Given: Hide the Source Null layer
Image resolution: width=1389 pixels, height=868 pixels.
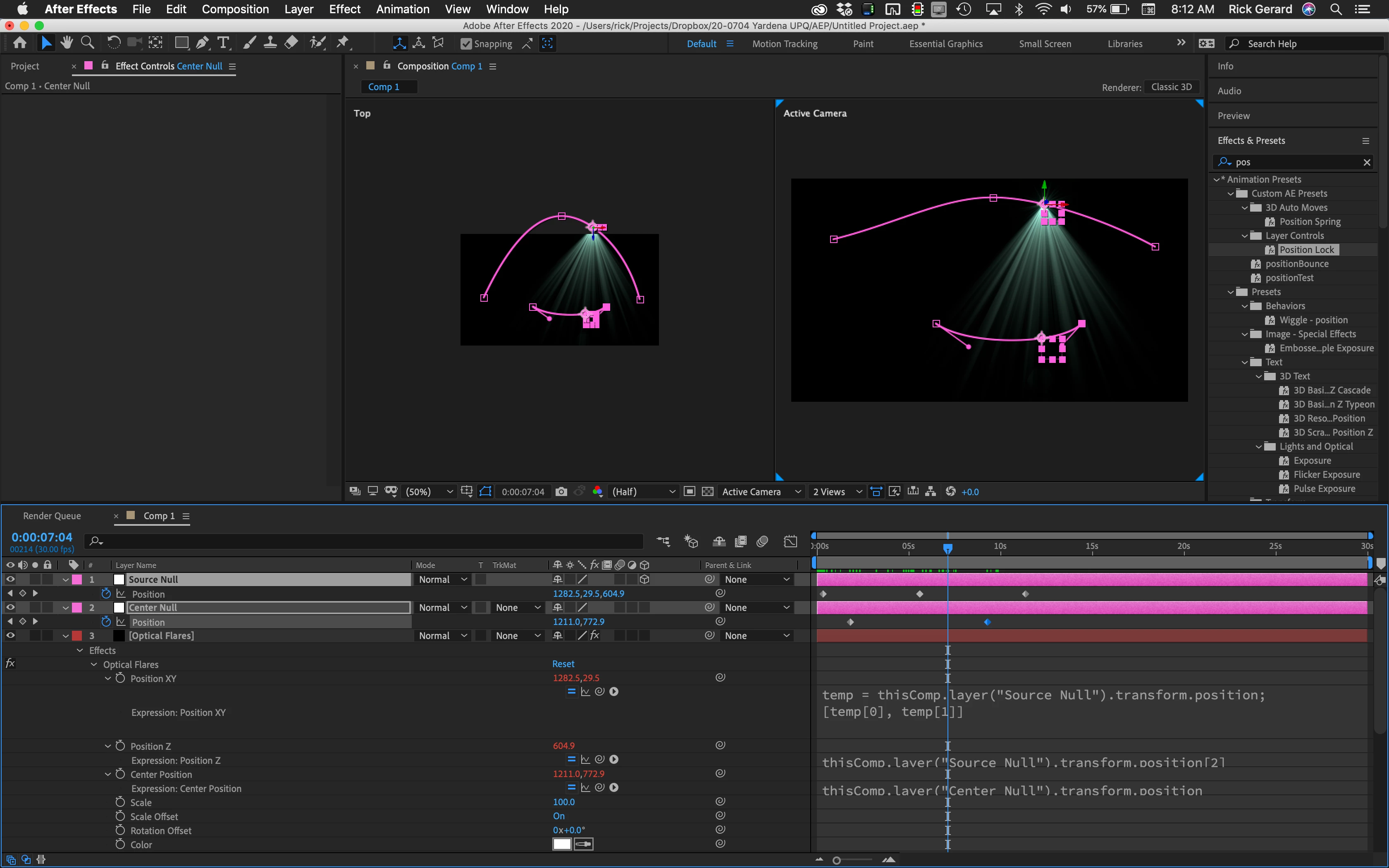Looking at the screenshot, I should tap(10, 579).
